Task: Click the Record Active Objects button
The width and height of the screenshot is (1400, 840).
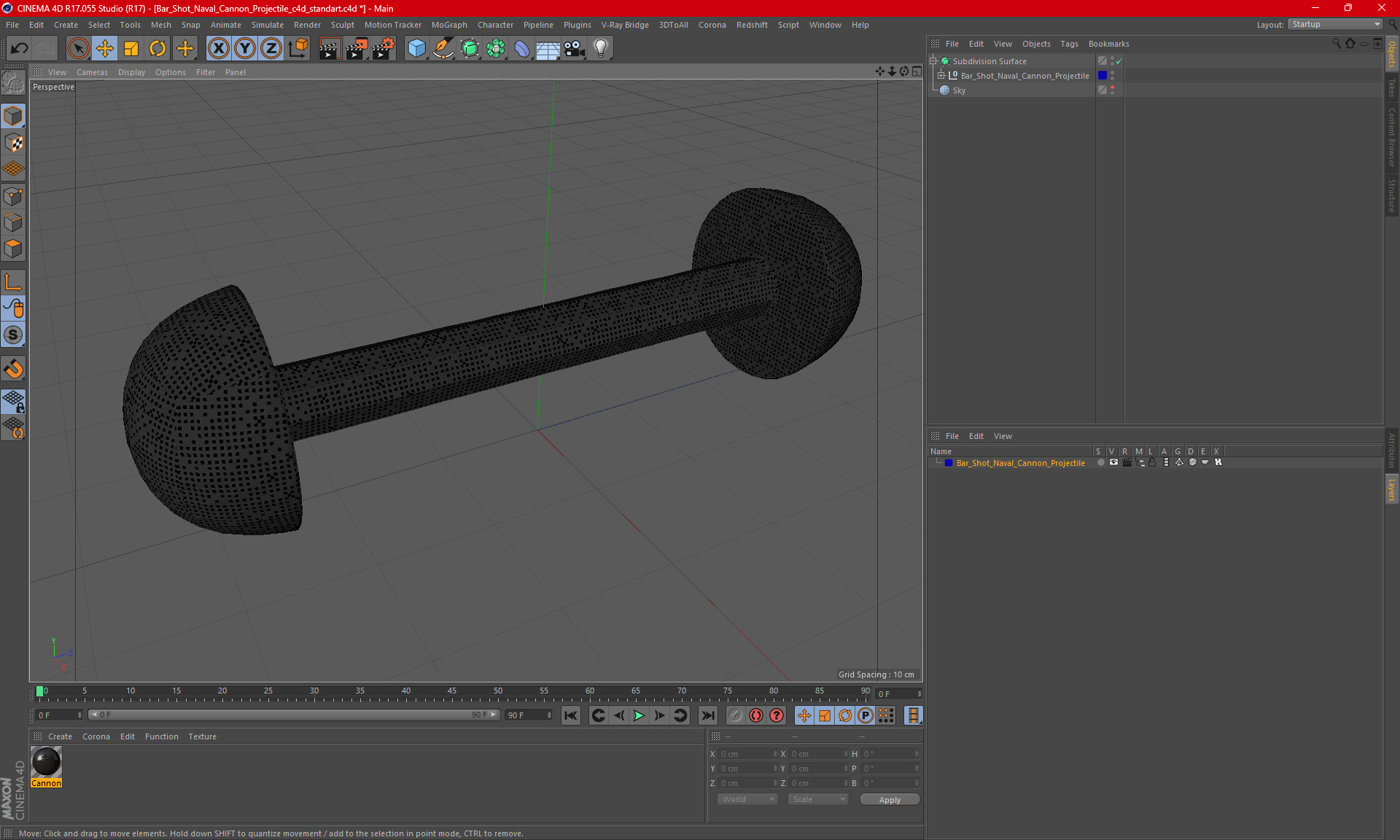Action: 736,715
